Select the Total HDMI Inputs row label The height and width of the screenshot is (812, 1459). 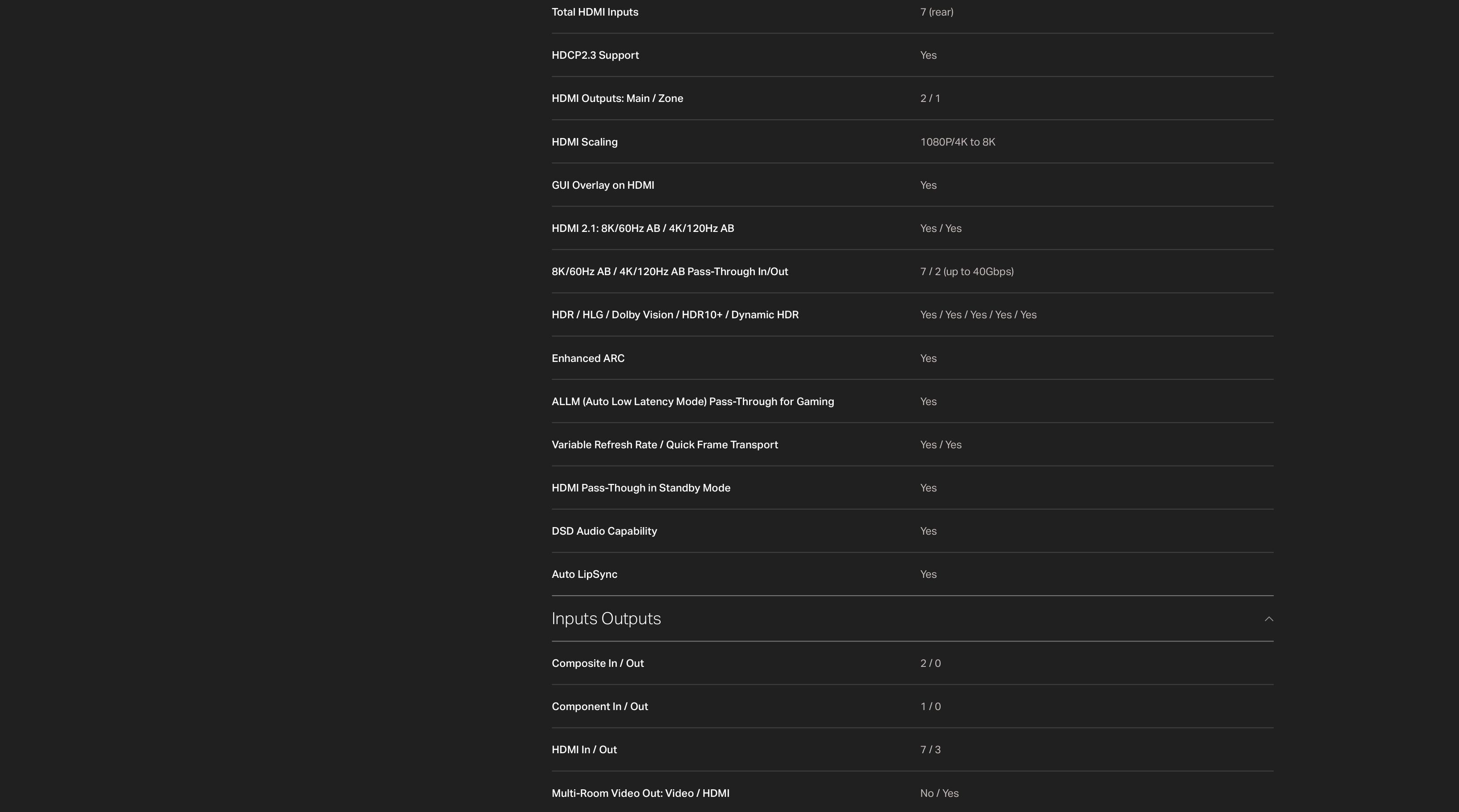[595, 12]
